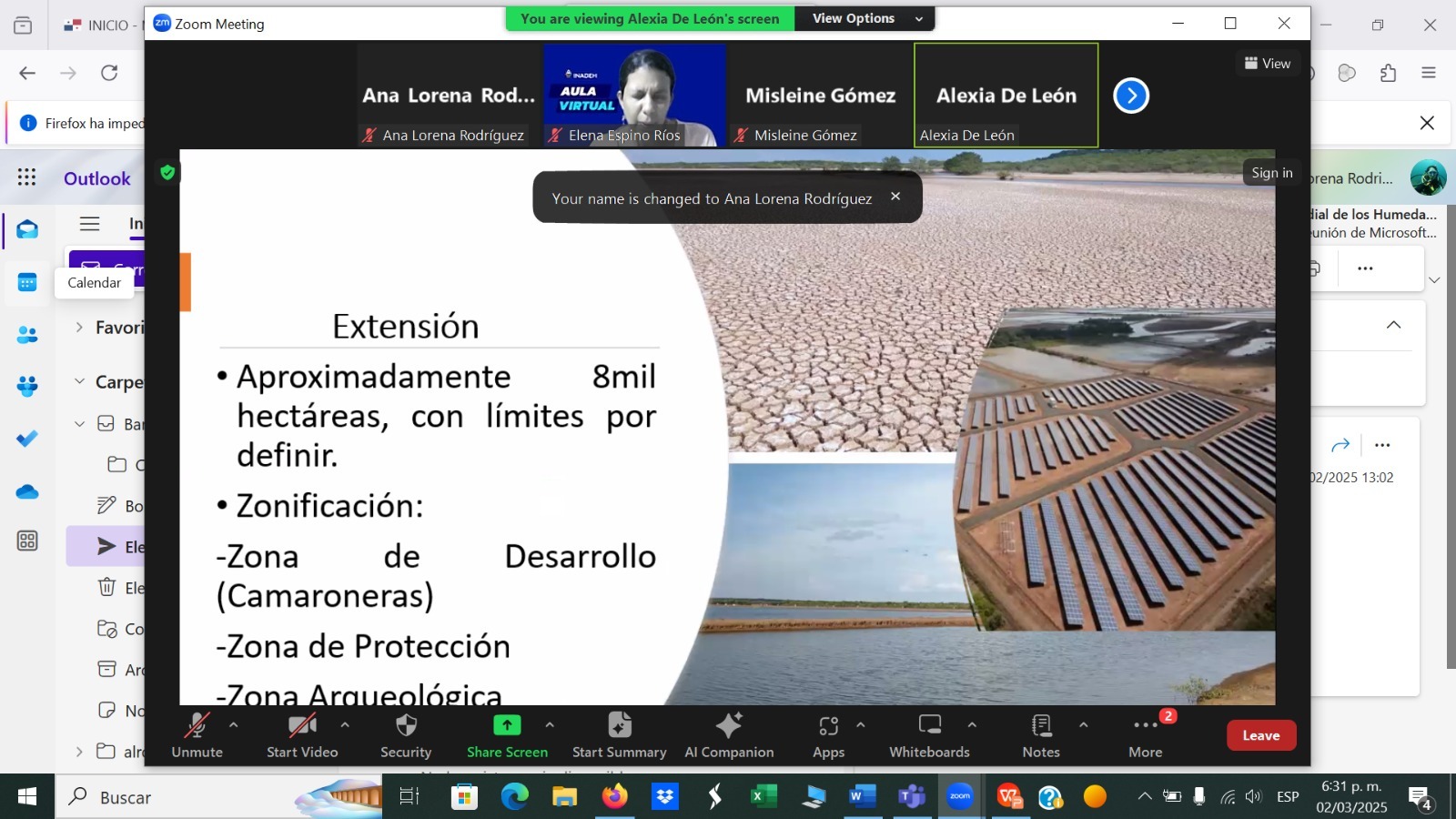1456x819 pixels.
Task: Change Zoom View layout
Action: coord(1268,63)
